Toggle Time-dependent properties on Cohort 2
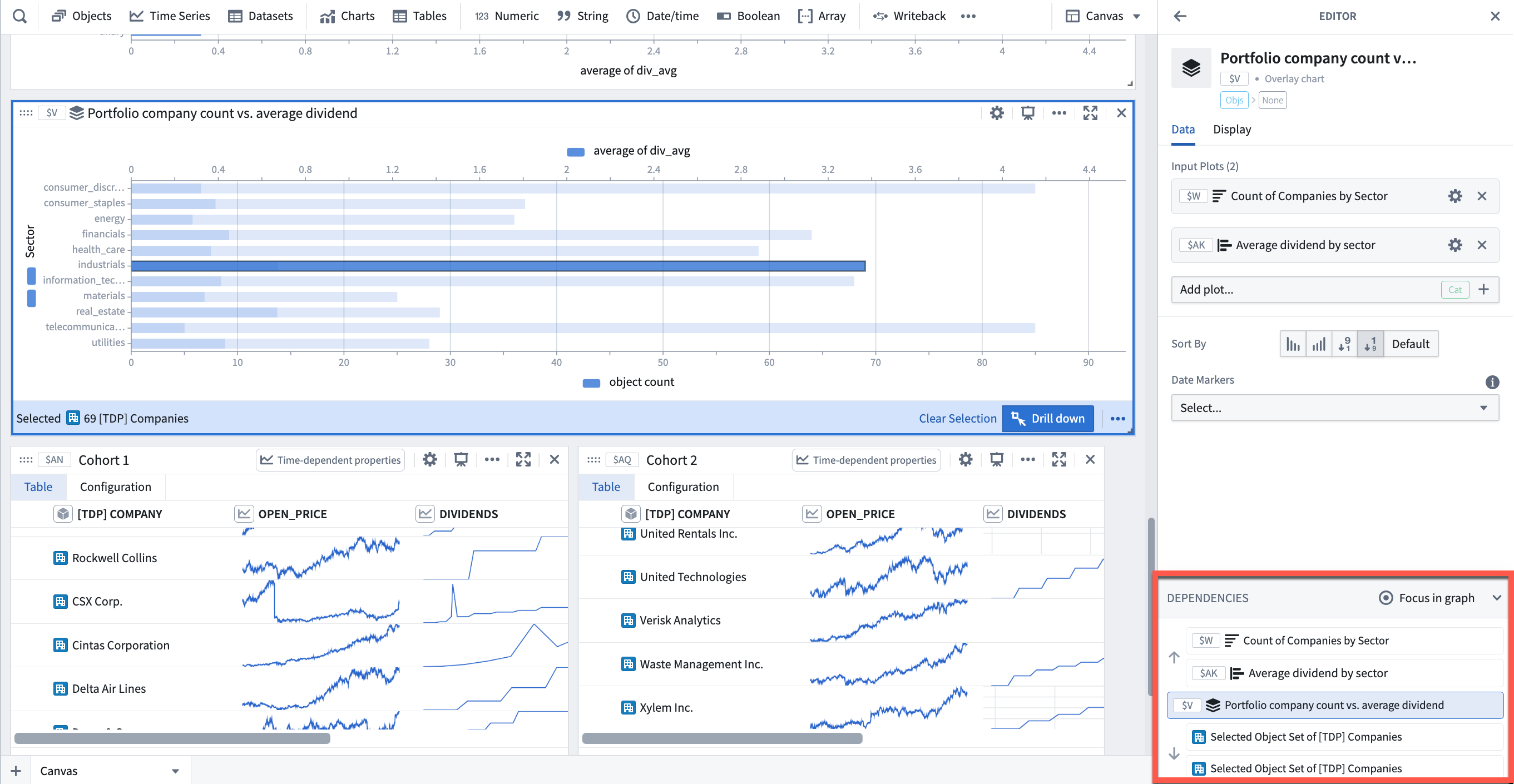The image size is (1514, 784). click(867, 460)
